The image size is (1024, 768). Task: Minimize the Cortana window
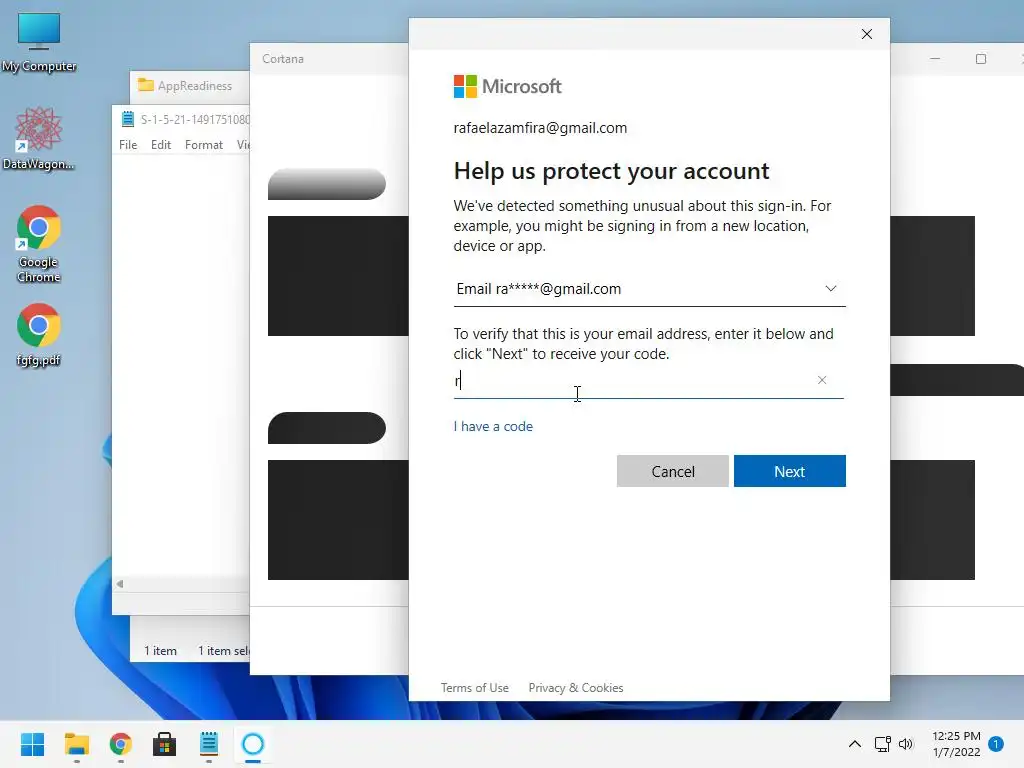(x=935, y=59)
